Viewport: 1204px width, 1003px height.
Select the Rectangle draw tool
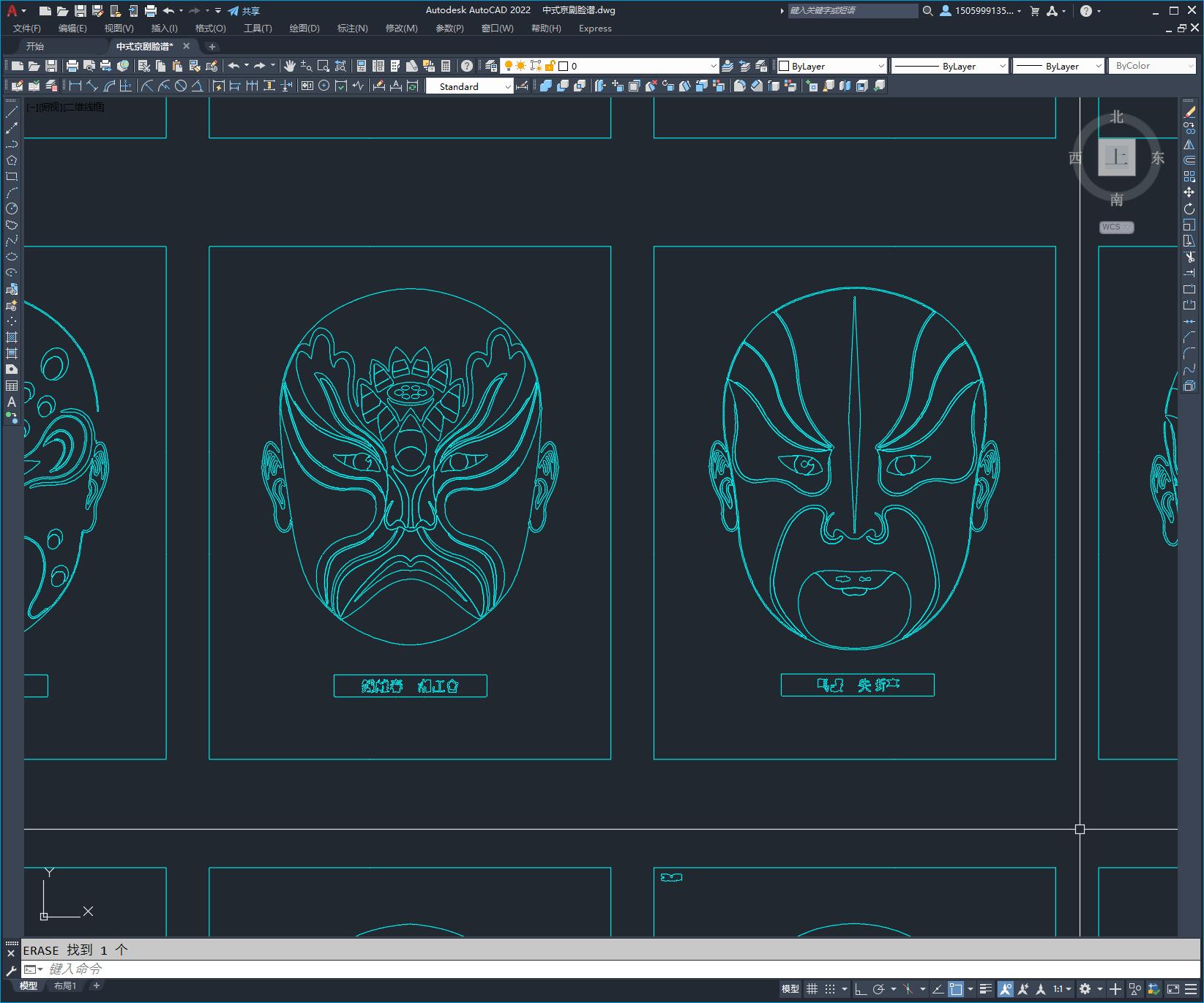pos(12,176)
